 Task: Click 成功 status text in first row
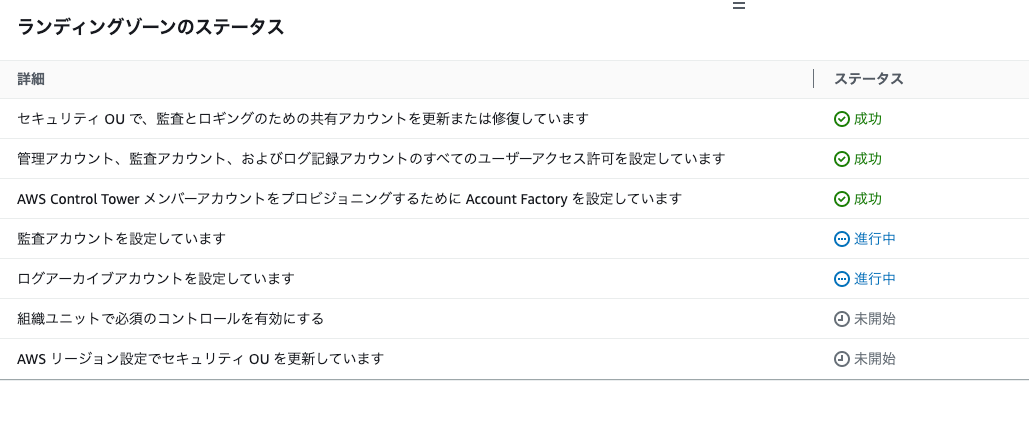[x=867, y=119]
